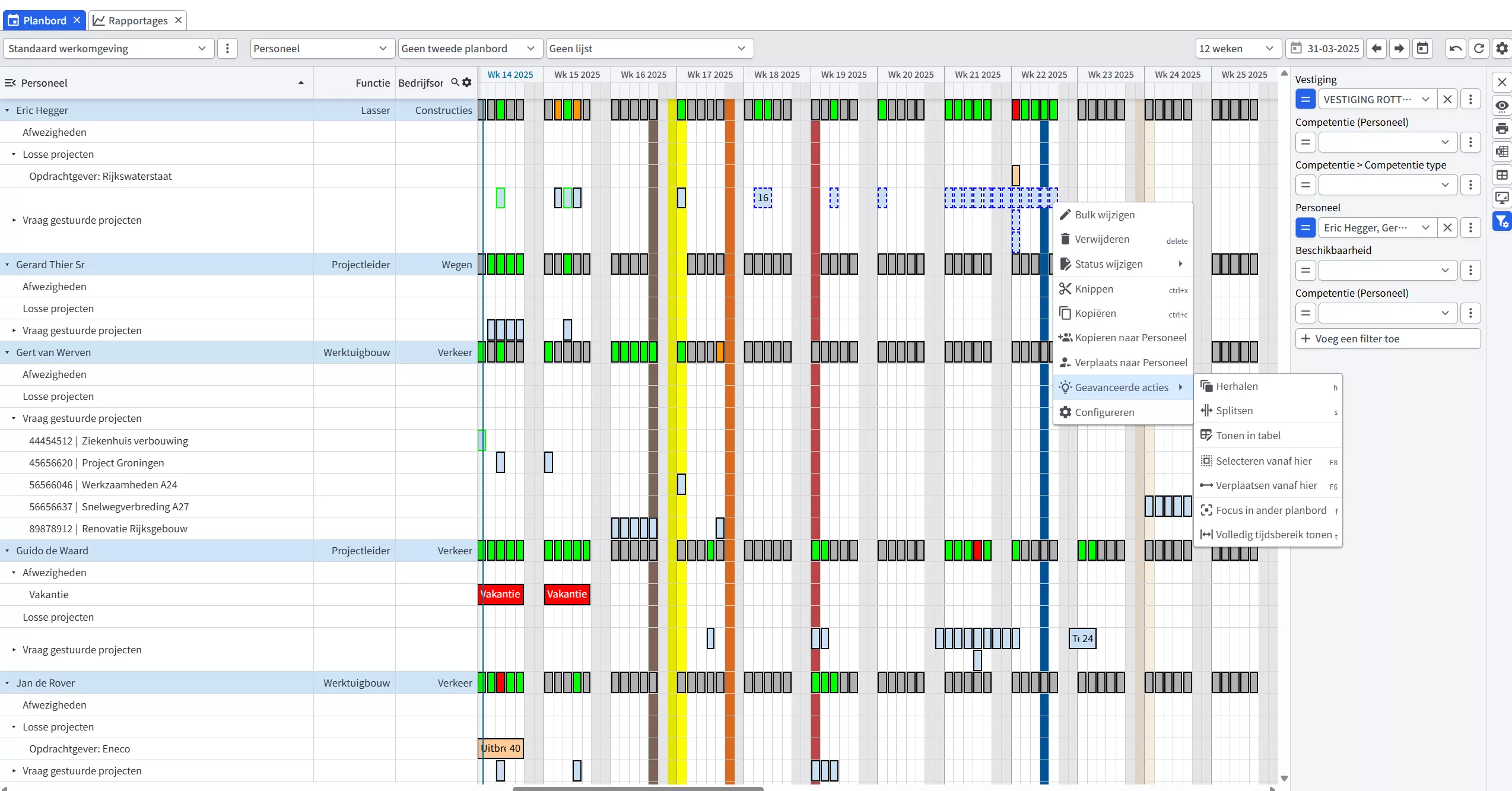Switch to the Rapportages tab

138,21
